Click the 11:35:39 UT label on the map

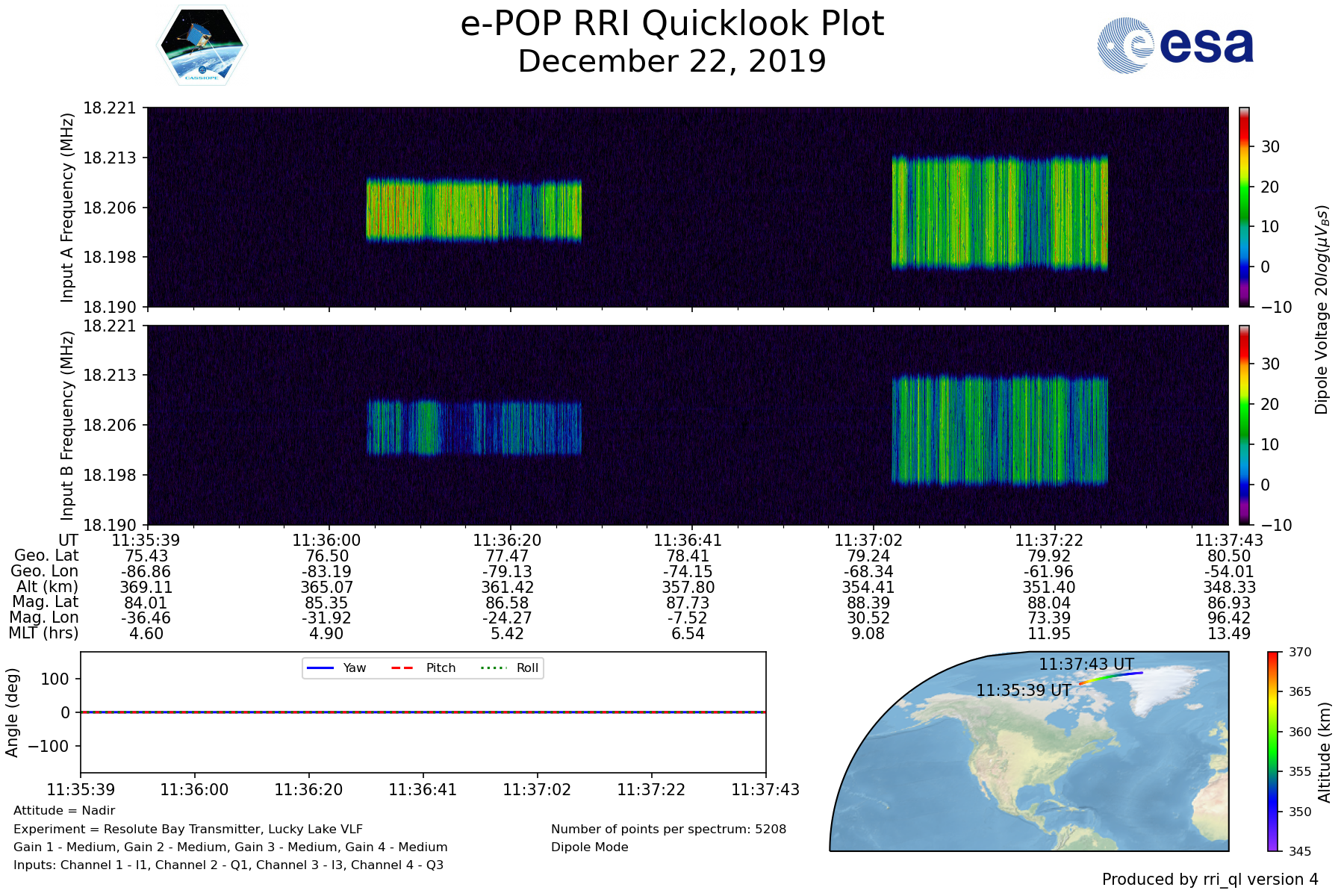[x=1023, y=691]
